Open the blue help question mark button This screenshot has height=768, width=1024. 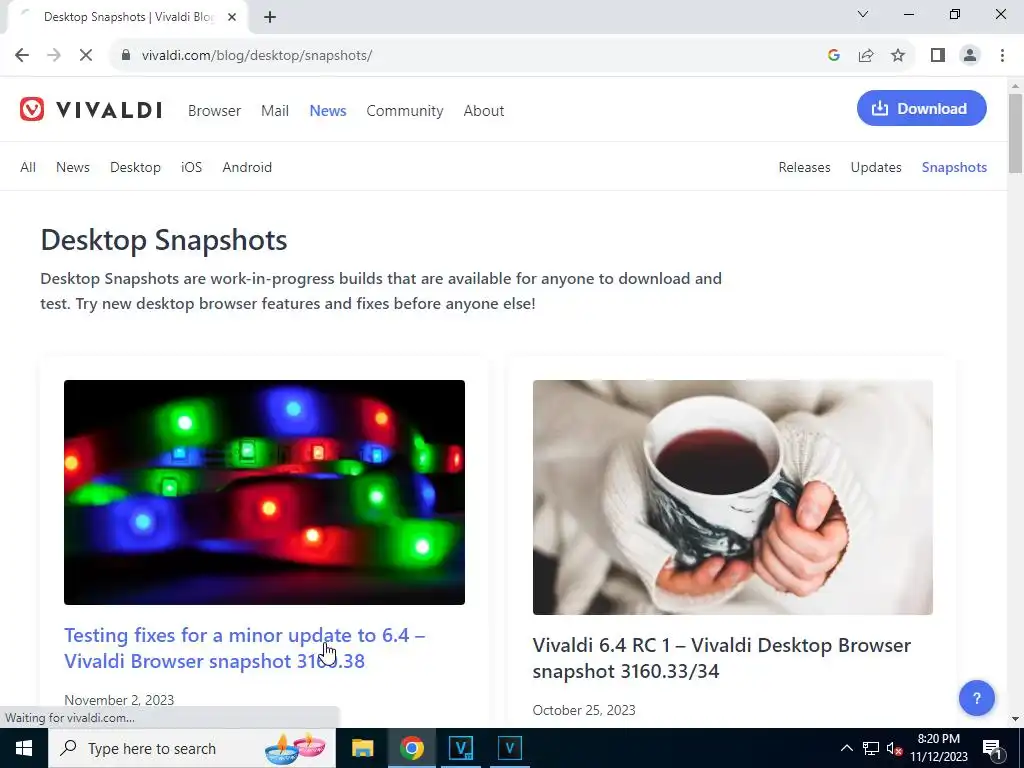pos(976,698)
